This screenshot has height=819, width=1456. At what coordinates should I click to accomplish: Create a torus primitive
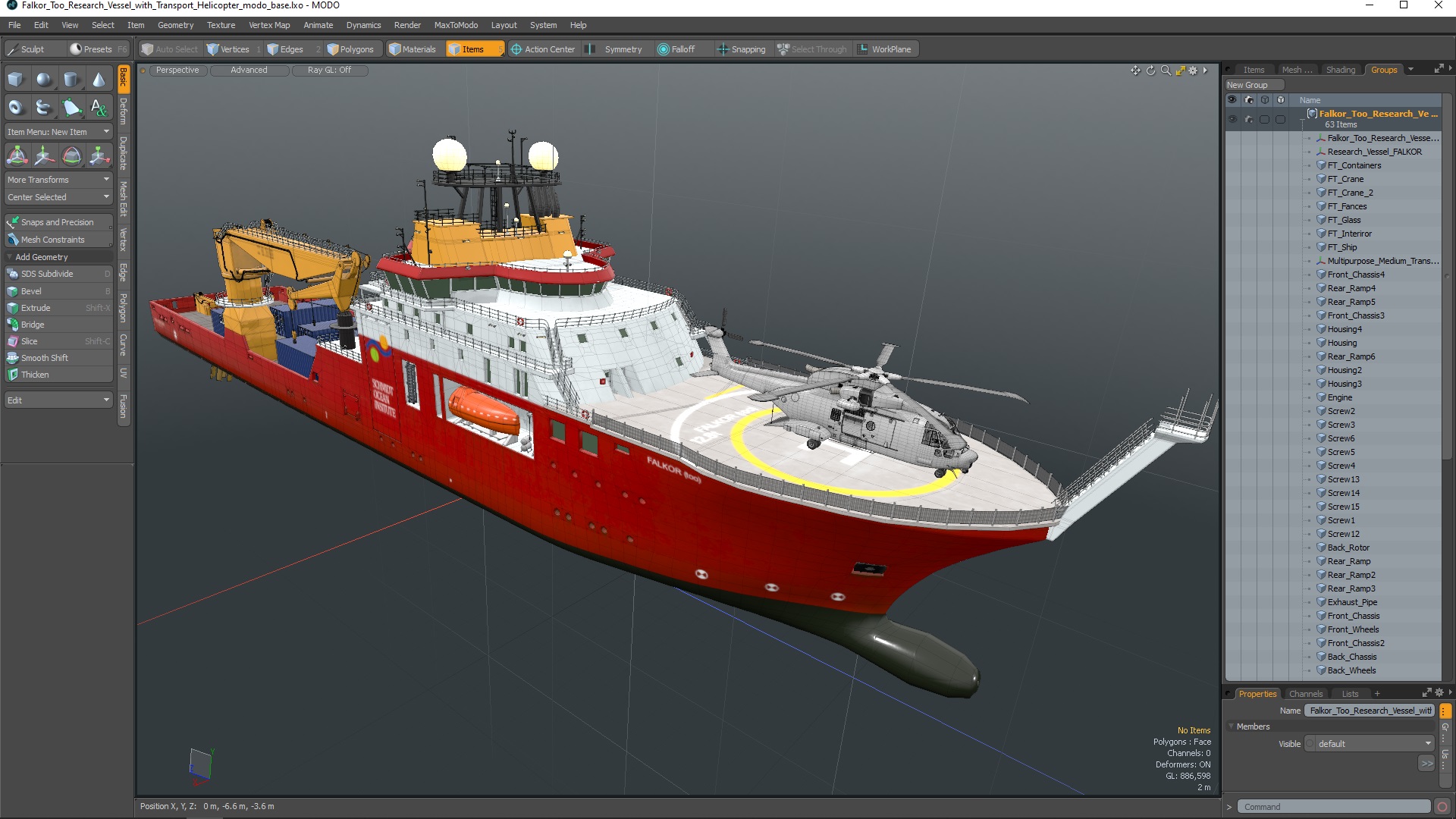(16, 108)
